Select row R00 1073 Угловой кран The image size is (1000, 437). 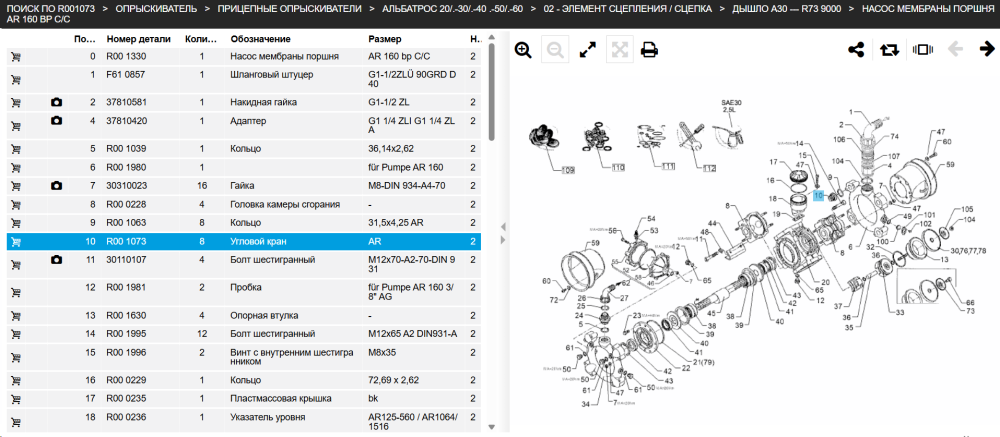[244, 242]
